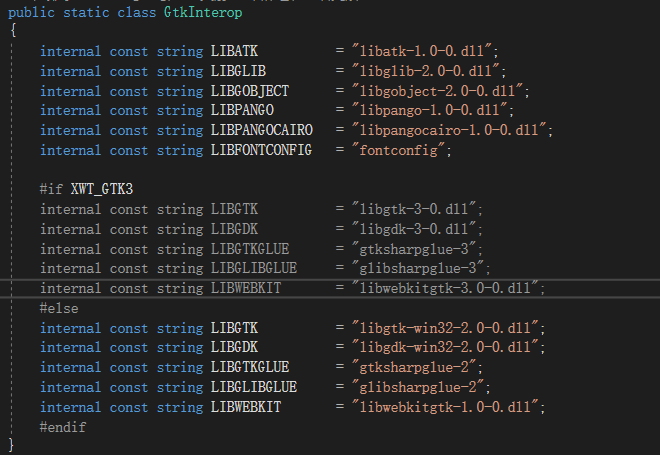
Task: Click the "libgdk-3-0.dll" string
Action: tap(414, 229)
